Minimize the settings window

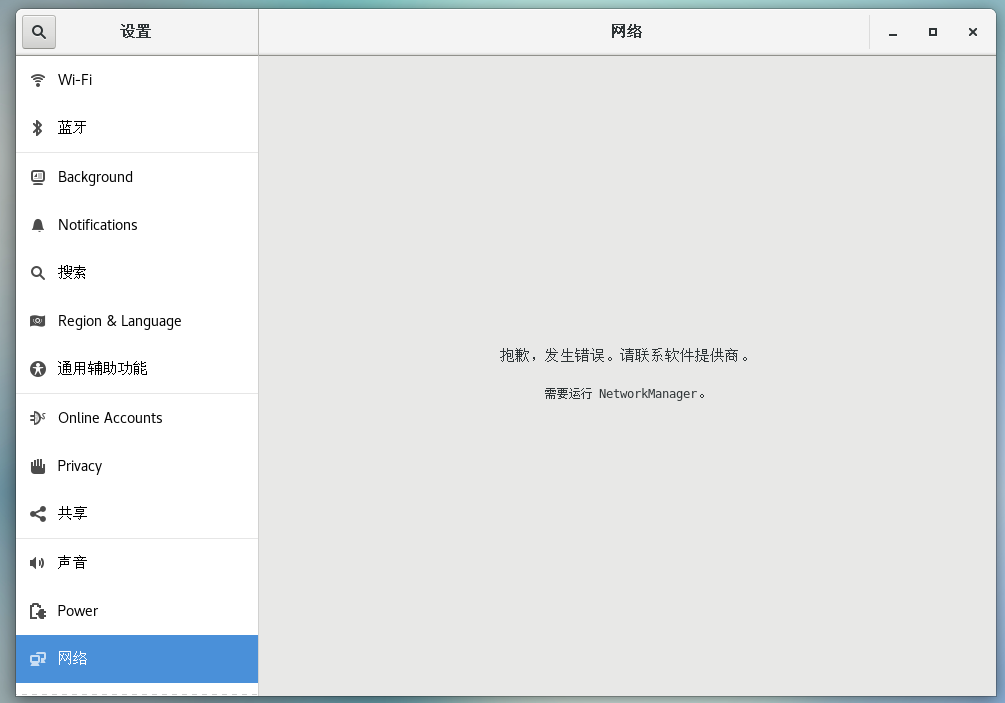[x=893, y=31]
